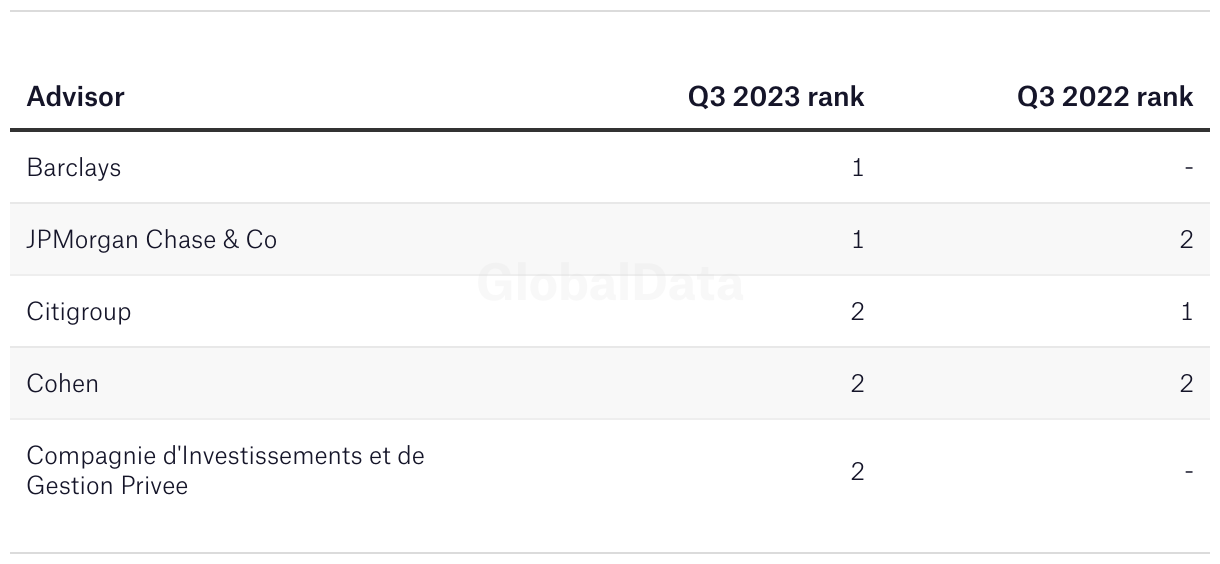Click the Barclays advisor name
This screenshot has height=564, width=1220.
(x=74, y=168)
